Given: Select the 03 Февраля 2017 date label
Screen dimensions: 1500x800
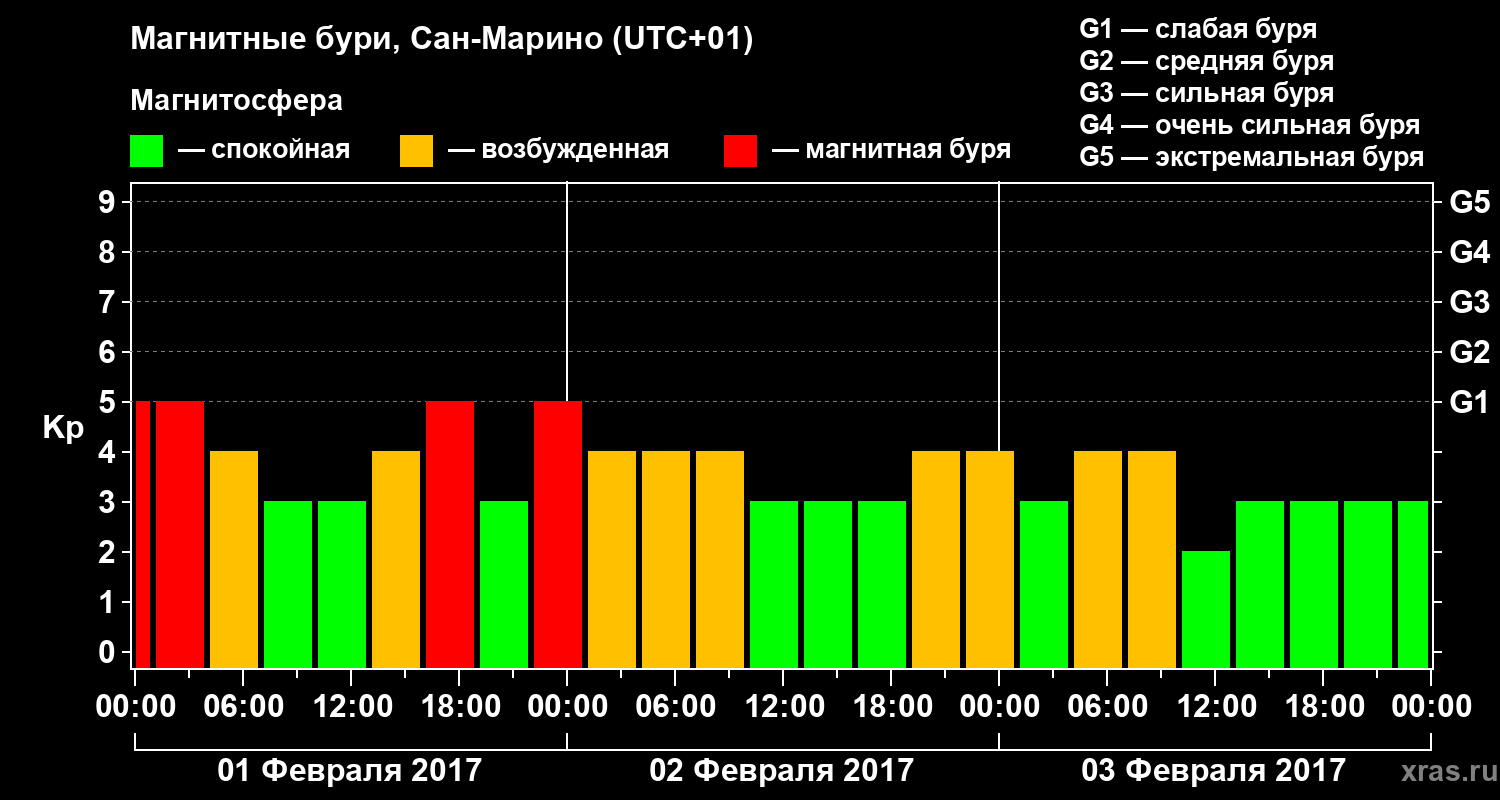Looking at the screenshot, I should 1214,771.
